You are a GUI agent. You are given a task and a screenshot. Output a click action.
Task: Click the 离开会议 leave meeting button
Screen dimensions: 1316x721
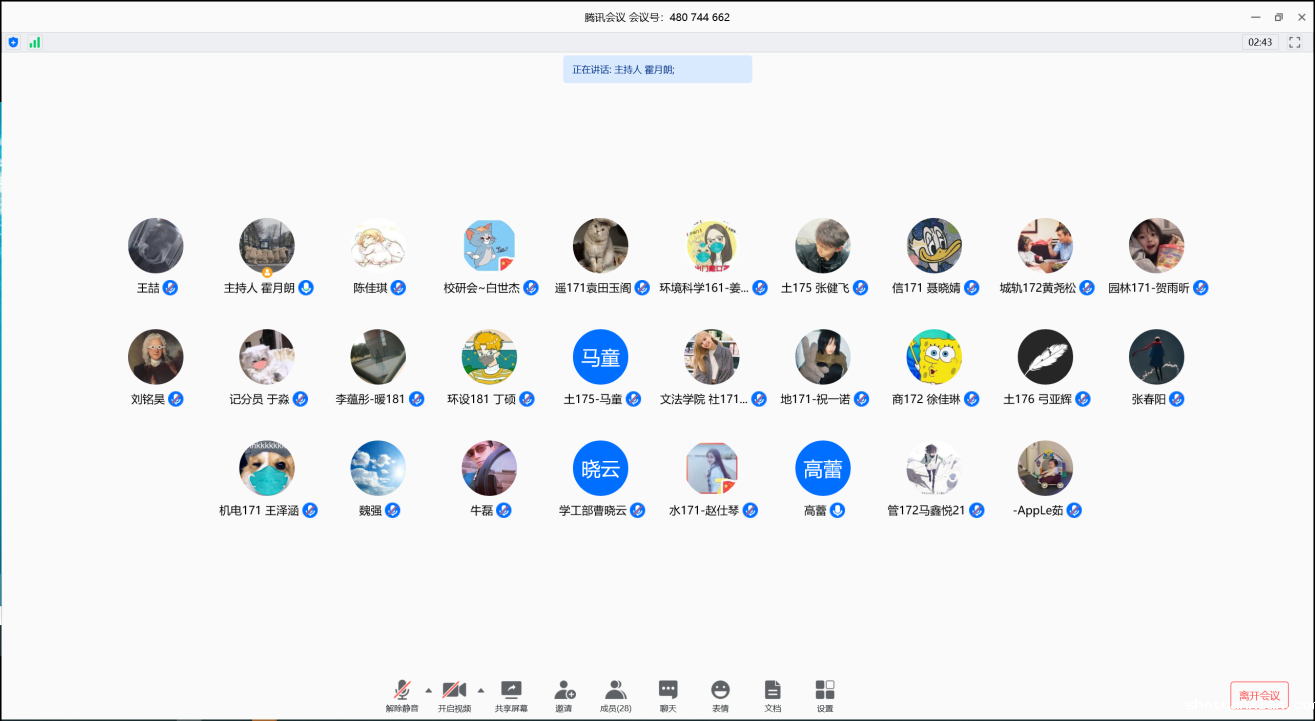(1259, 695)
